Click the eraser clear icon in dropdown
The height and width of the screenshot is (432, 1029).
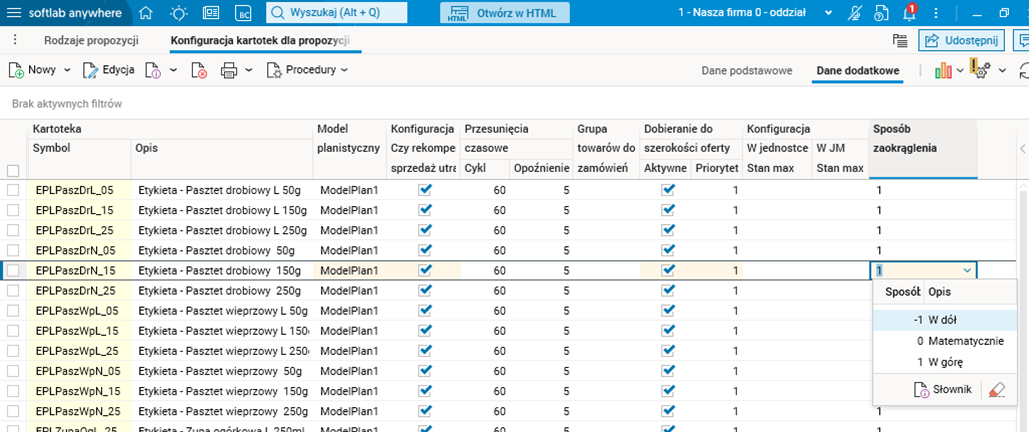pyautogui.click(x=996, y=390)
